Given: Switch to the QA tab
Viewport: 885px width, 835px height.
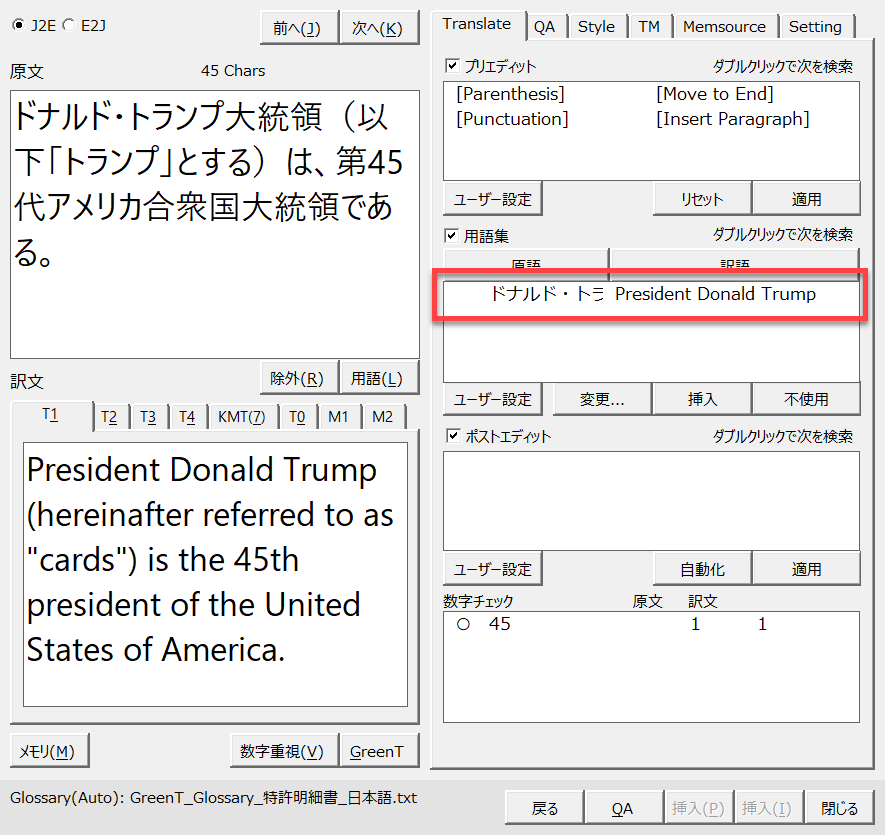Looking at the screenshot, I should pyautogui.click(x=544, y=27).
